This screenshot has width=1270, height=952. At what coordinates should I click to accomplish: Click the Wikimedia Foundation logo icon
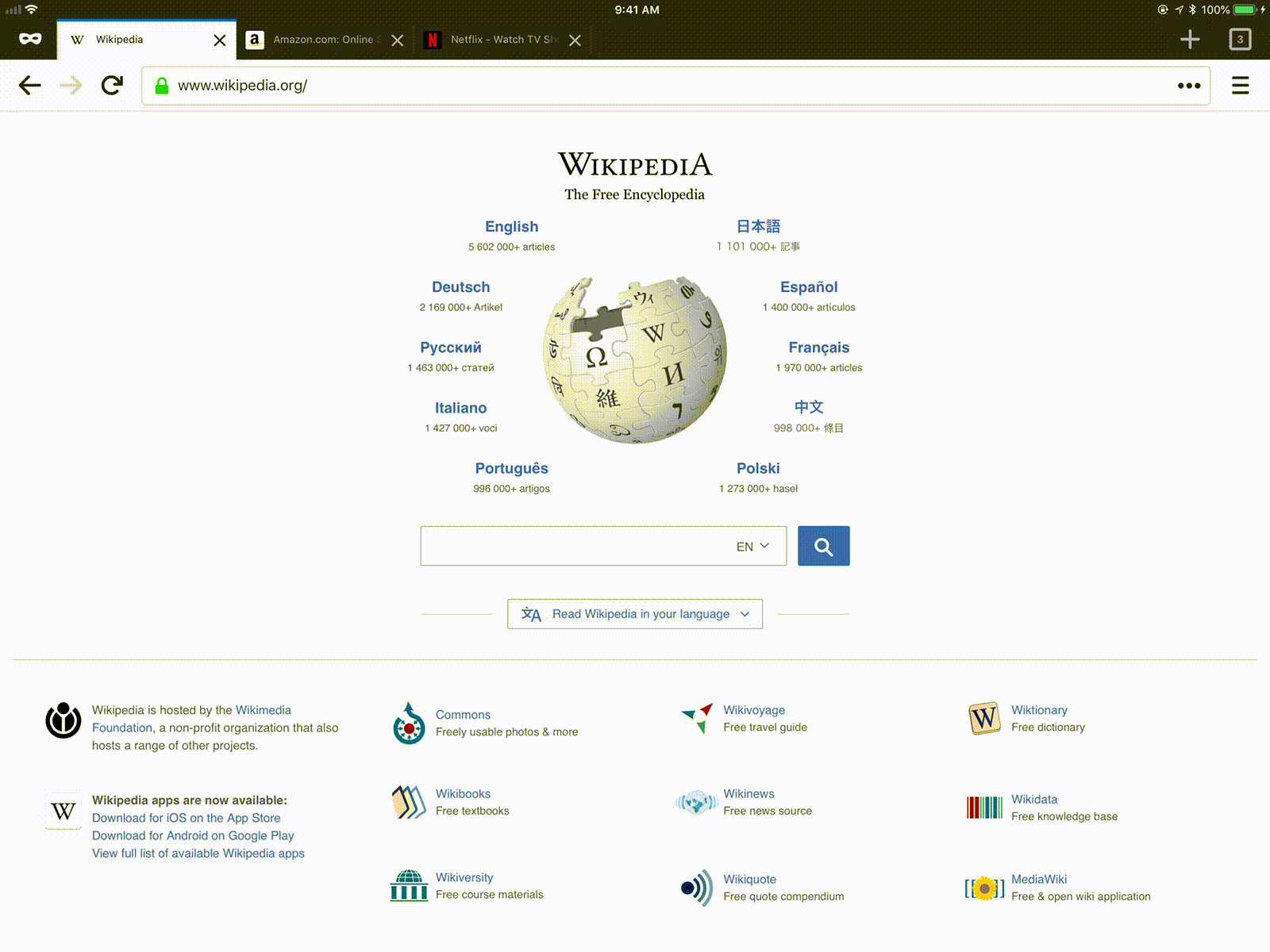[x=63, y=720]
